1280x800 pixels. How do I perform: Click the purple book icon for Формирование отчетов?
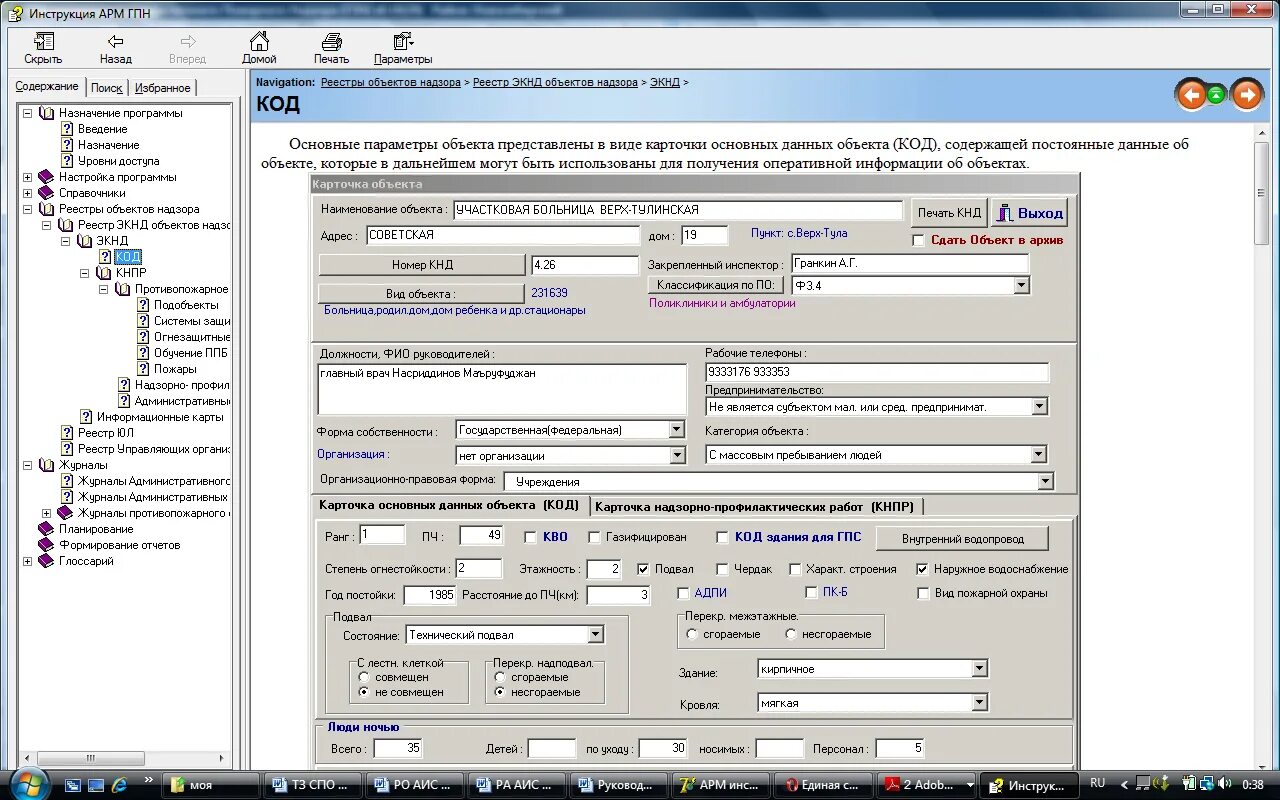click(x=46, y=545)
